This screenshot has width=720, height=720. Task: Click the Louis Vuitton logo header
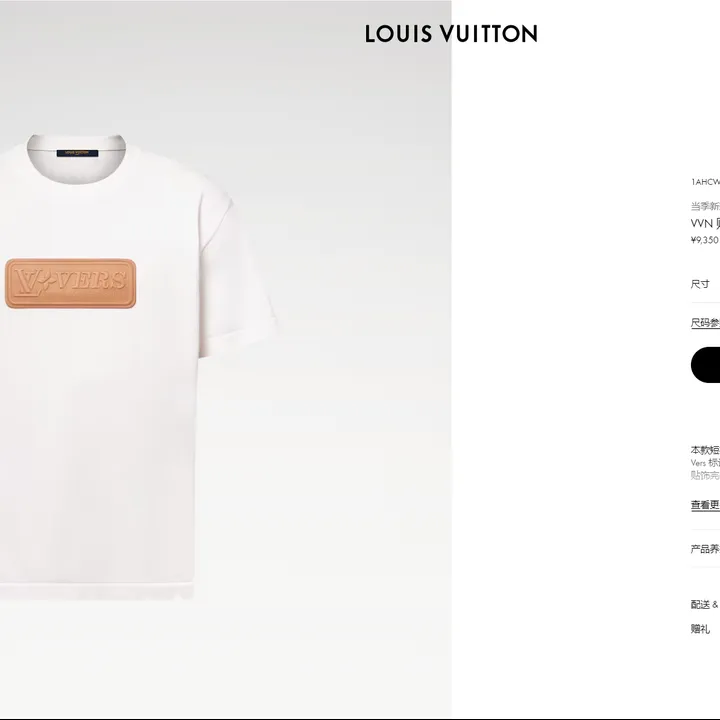pos(451,34)
